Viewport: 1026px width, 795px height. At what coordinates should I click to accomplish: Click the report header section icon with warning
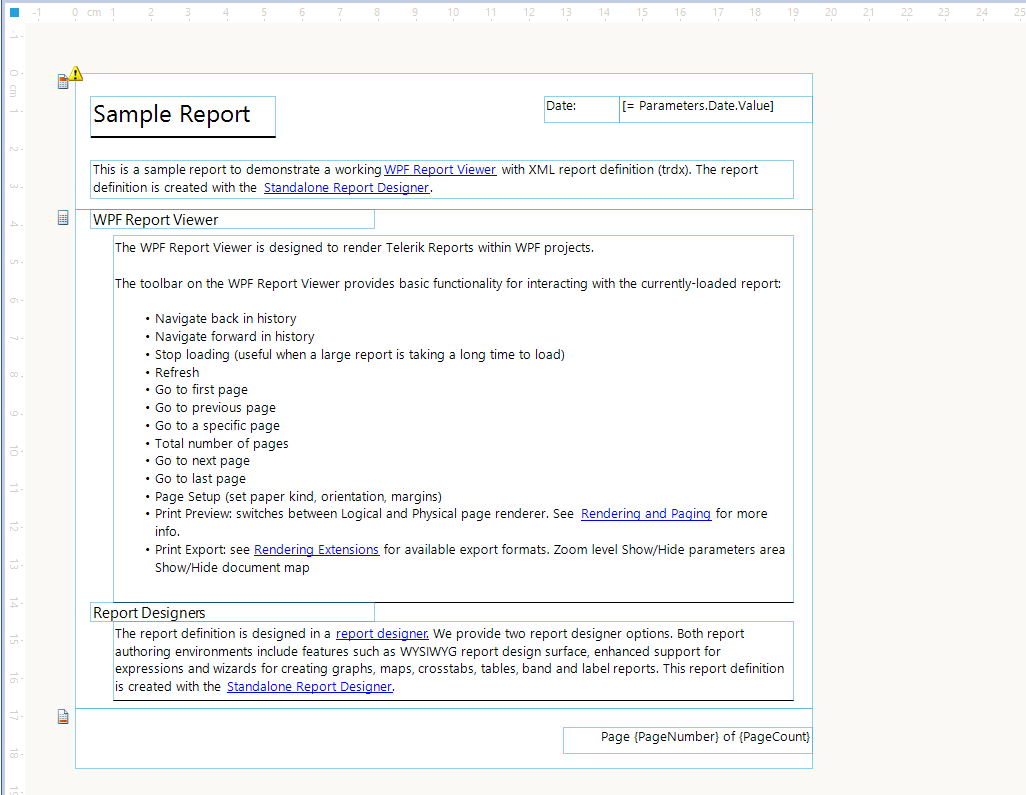tap(63, 82)
